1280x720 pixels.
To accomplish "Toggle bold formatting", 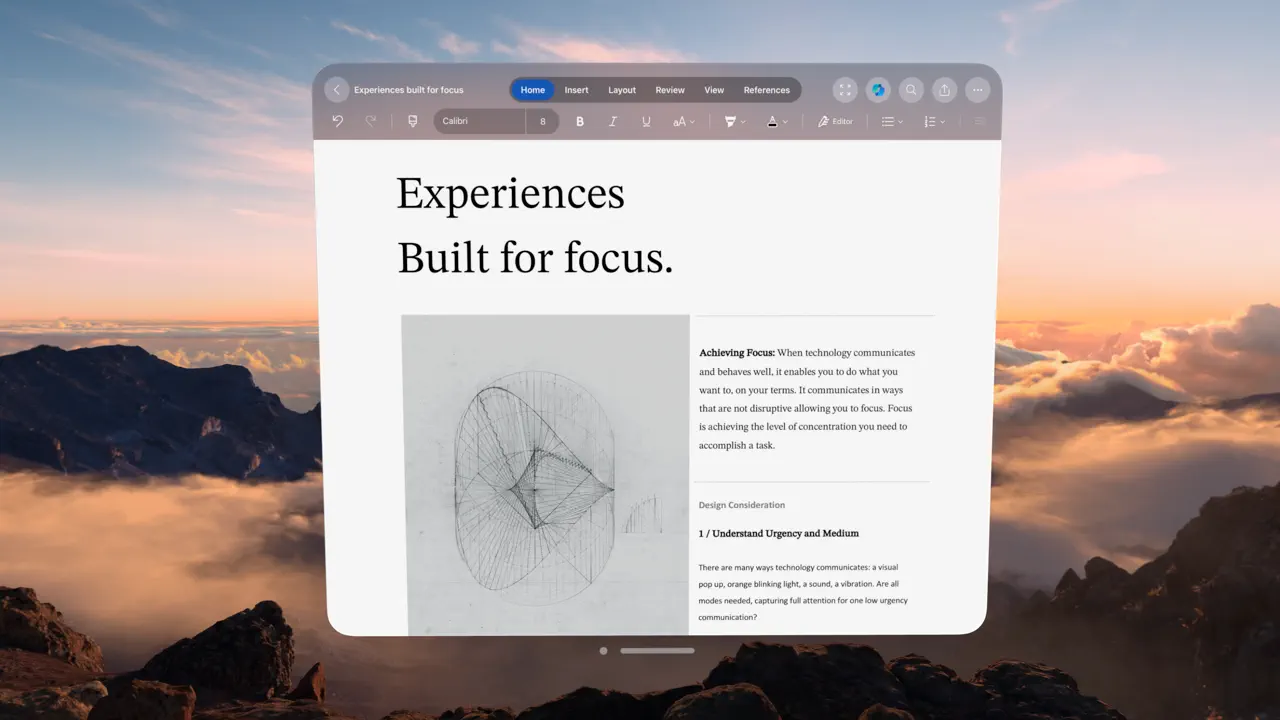I will tap(580, 121).
